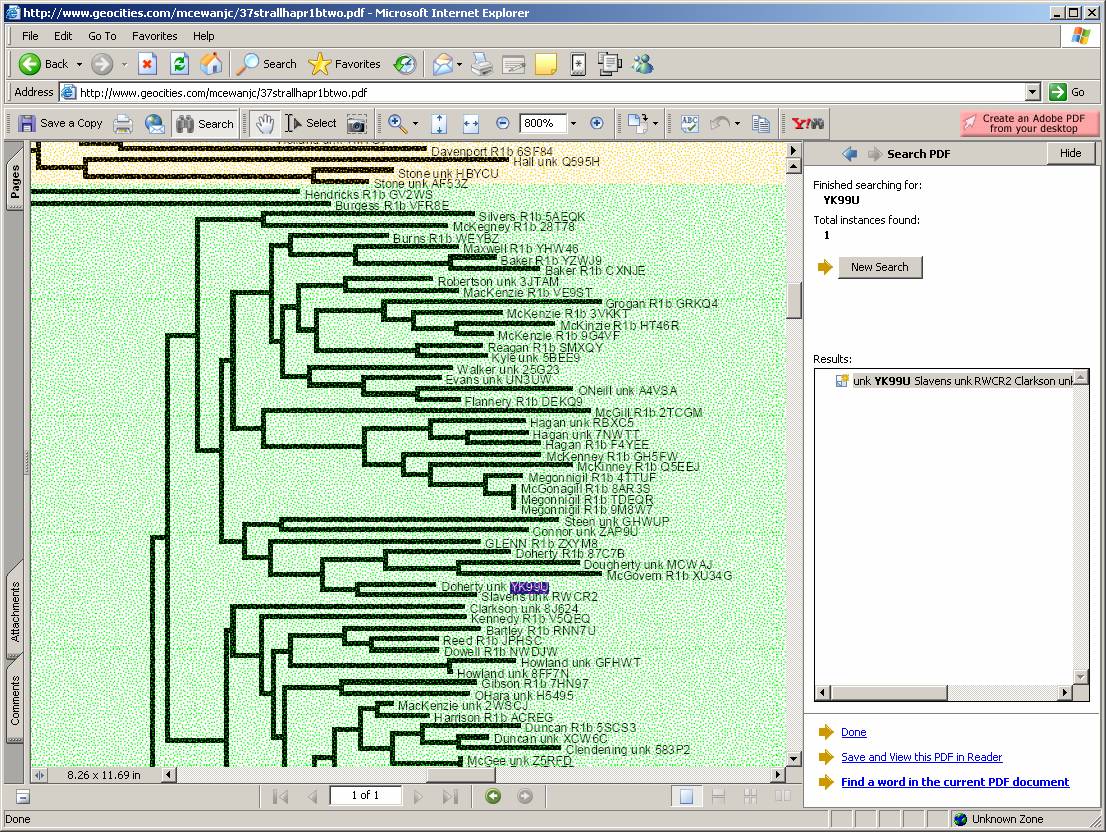Open the File menu
Viewport: 1106px width, 832px height.
pos(30,36)
